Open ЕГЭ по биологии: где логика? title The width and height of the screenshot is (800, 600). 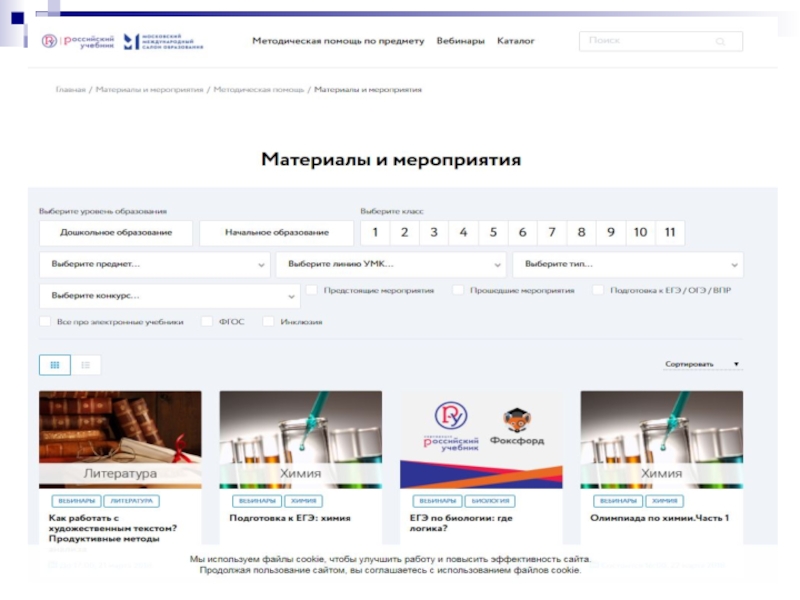coord(461,523)
